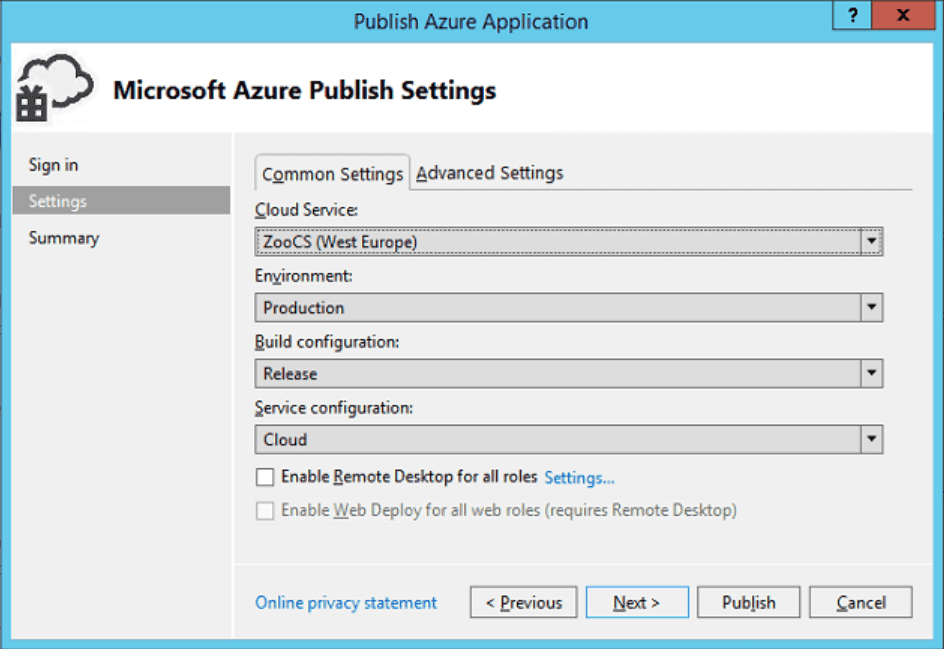The width and height of the screenshot is (944, 649).
Task: Open the Online privacy statement link
Action: click(346, 603)
